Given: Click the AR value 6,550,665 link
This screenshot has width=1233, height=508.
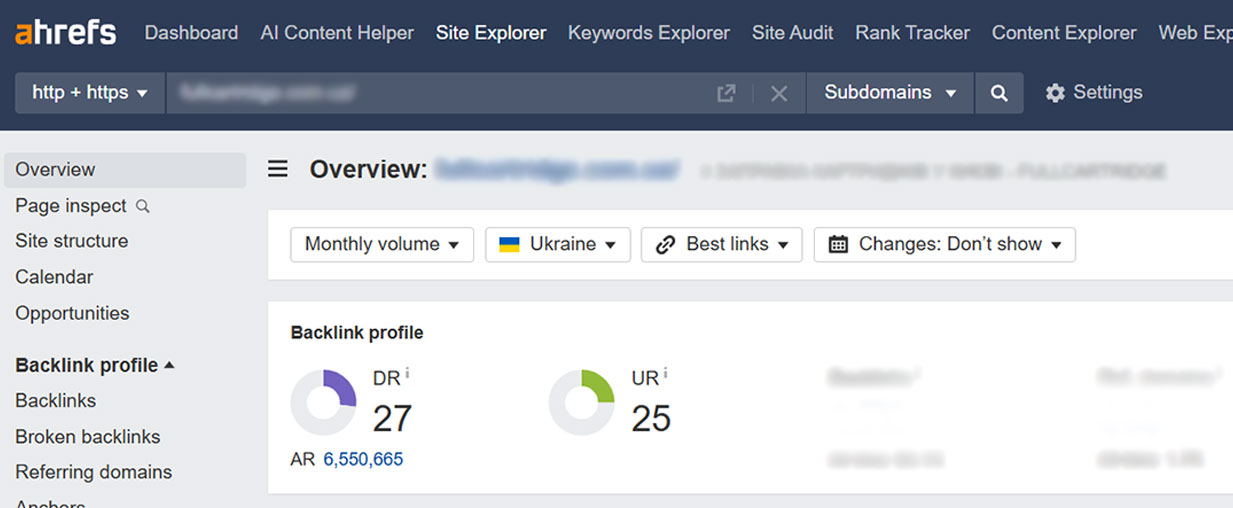Looking at the screenshot, I should tap(363, 459).
